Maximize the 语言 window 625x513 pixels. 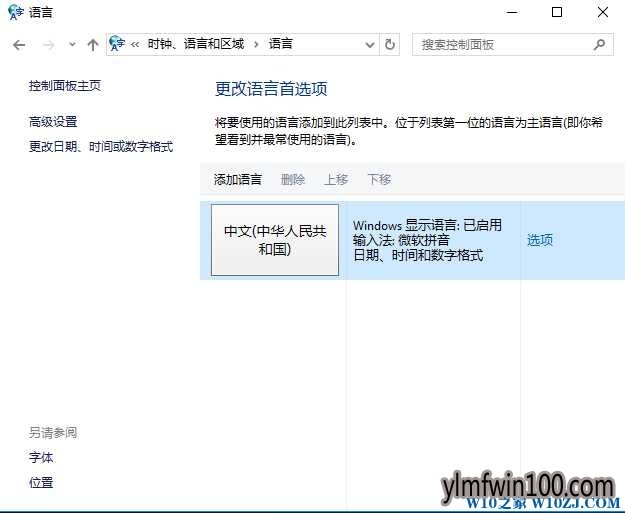tap(557, 12)
